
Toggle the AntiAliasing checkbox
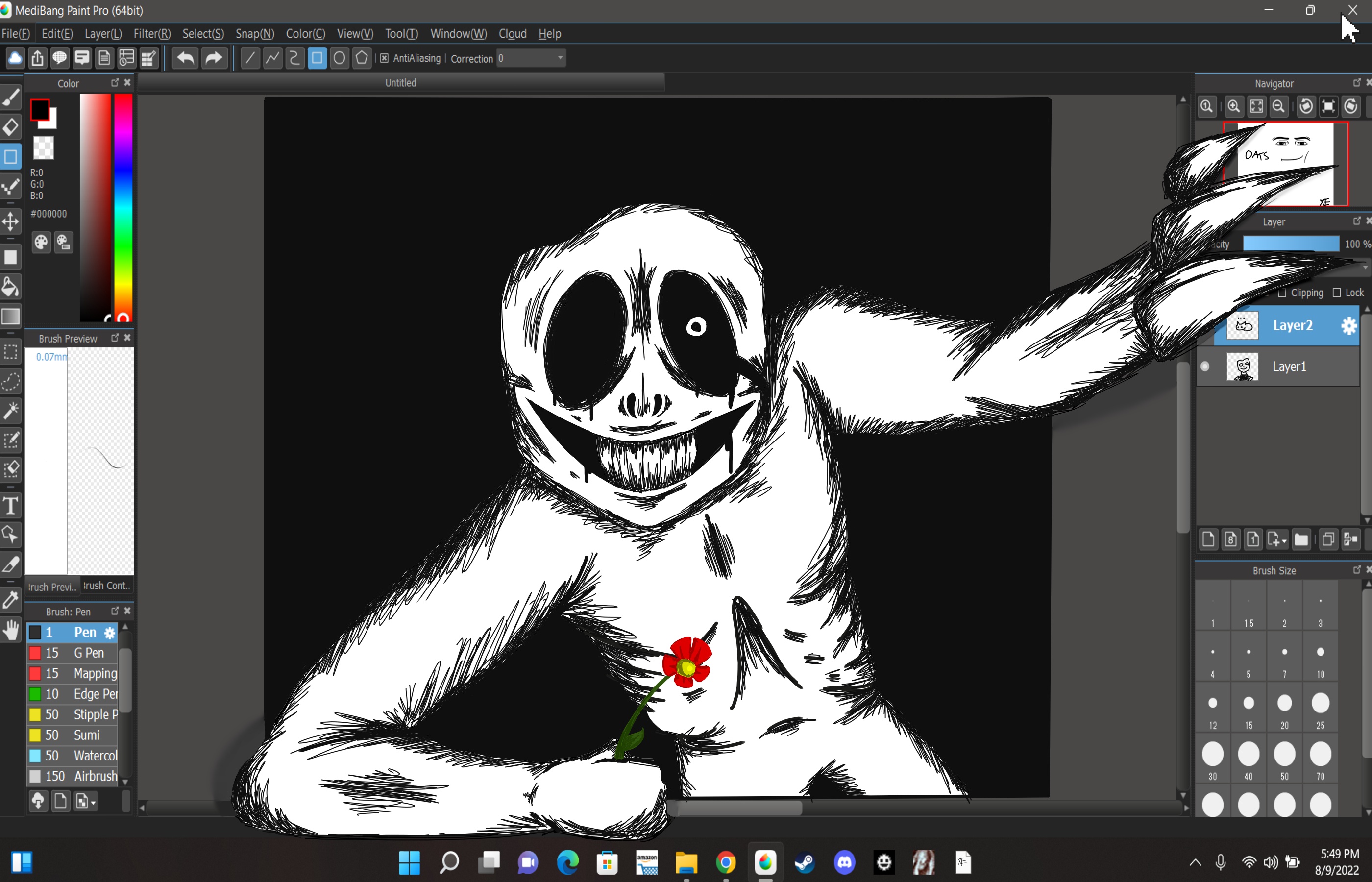click(x=384, y=58)
